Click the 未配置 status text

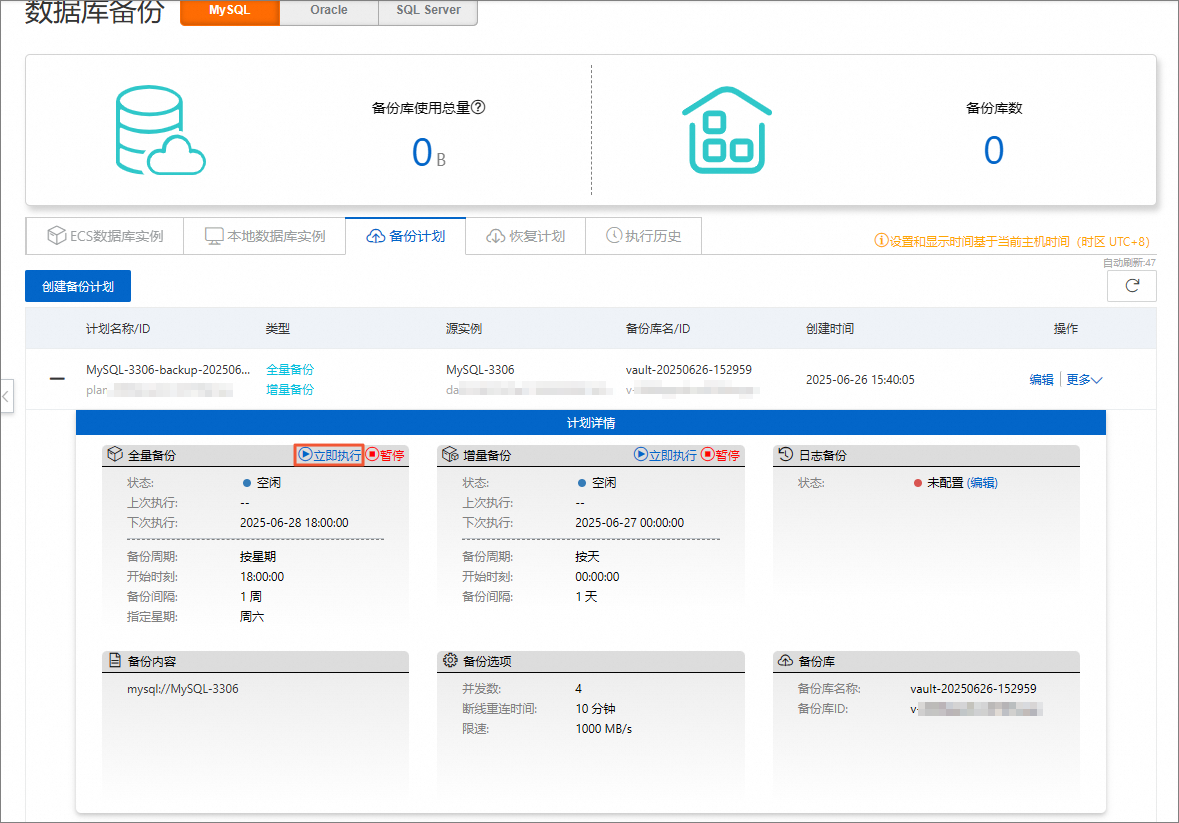pyautogui.click(x=945, y=483)
